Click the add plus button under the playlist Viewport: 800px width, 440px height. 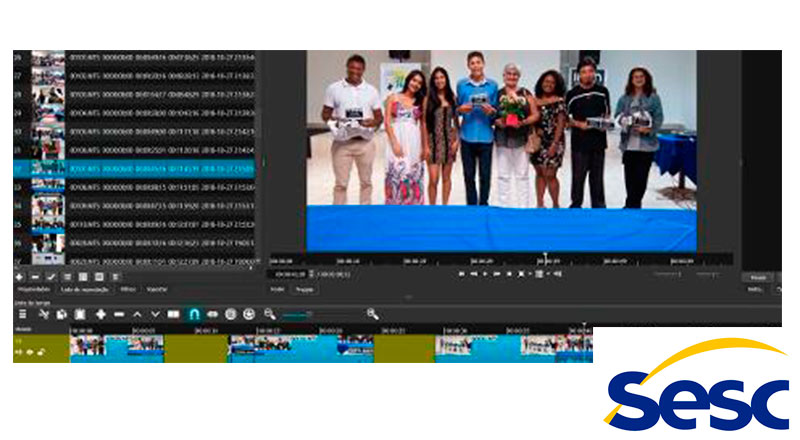point(20,276)
